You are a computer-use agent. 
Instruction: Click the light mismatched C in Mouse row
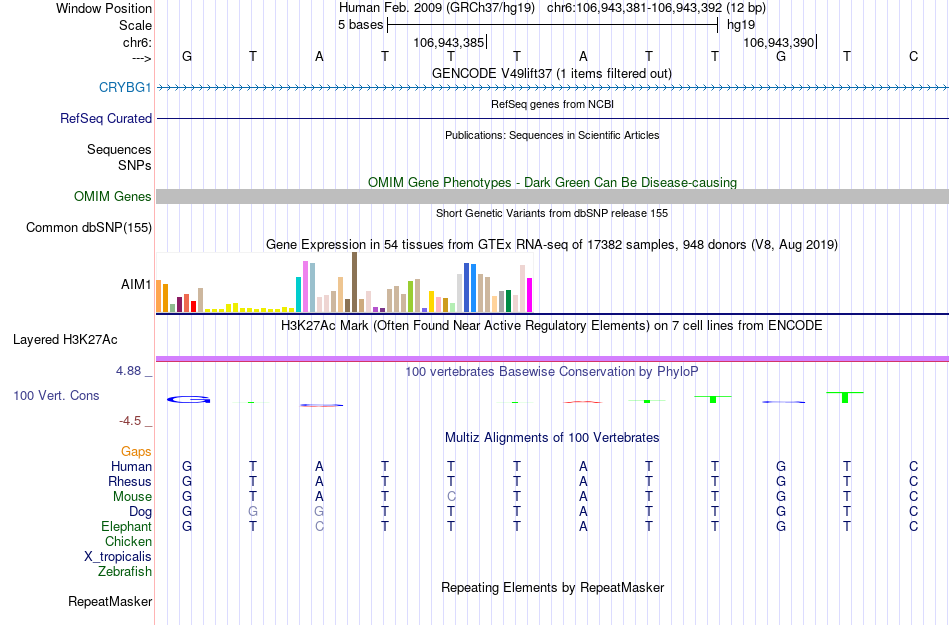(451, 497)
